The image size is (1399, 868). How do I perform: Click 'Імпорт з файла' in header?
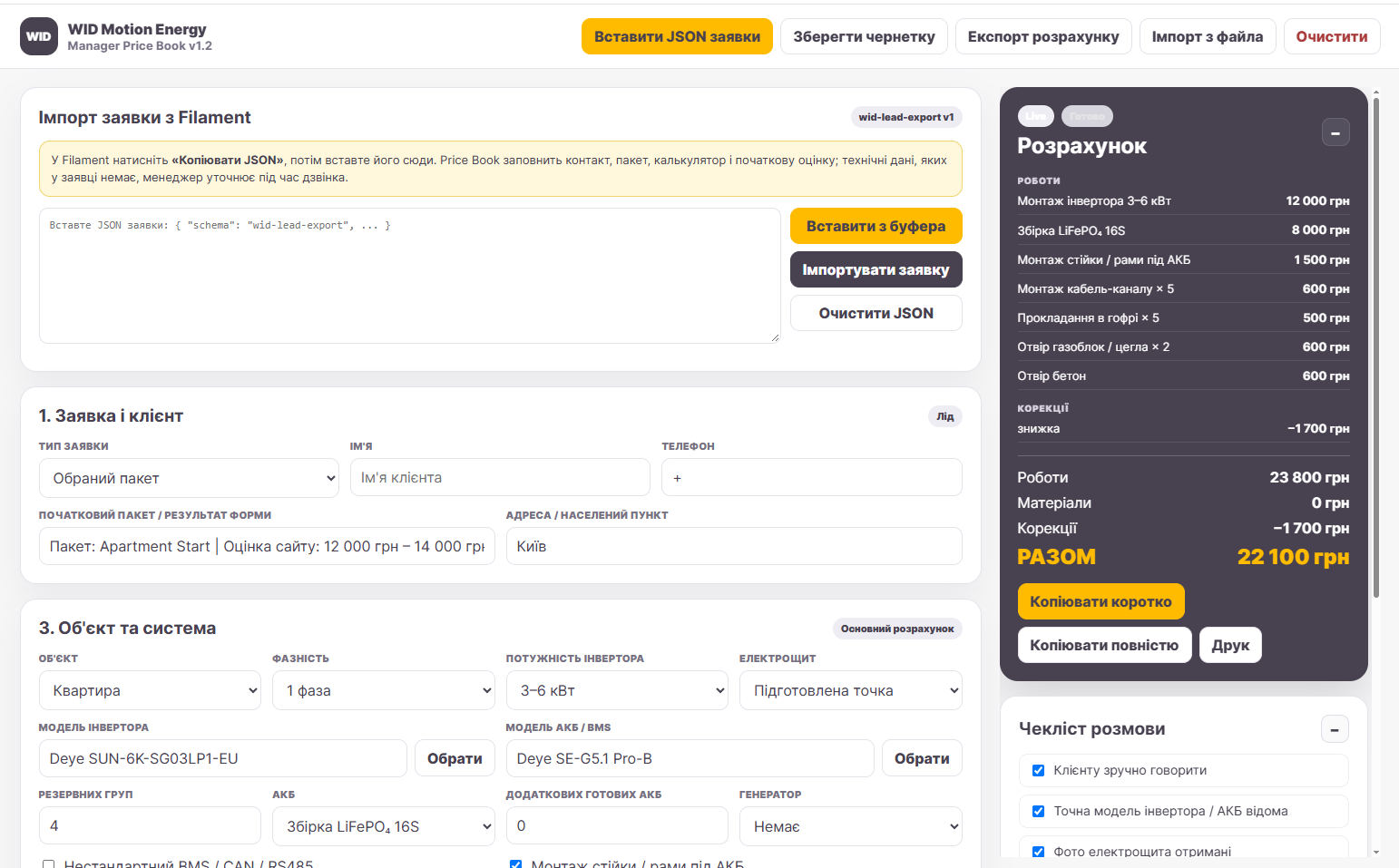coord(1208,36)
